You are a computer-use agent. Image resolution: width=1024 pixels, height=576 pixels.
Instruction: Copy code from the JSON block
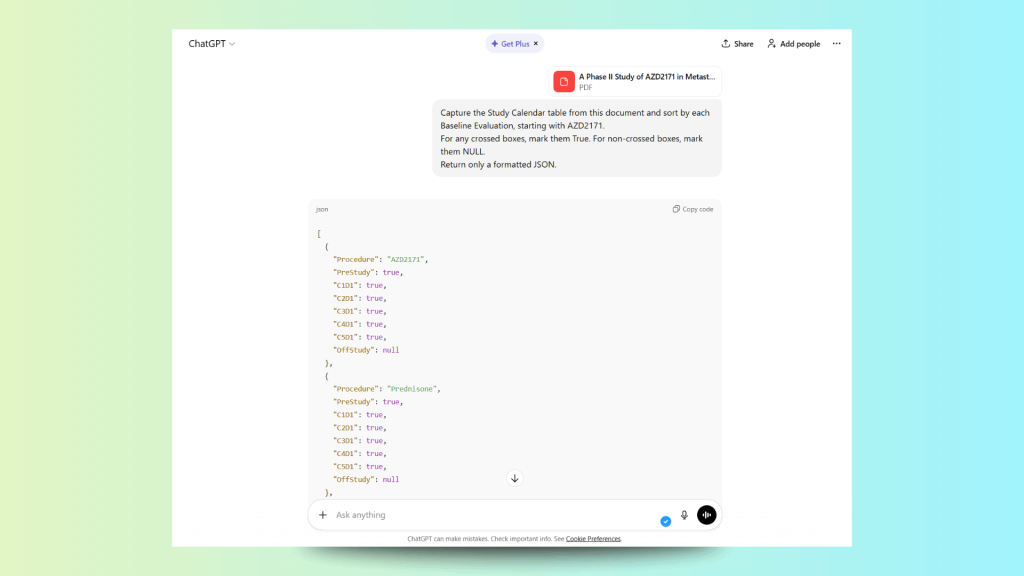click(693, 209)
